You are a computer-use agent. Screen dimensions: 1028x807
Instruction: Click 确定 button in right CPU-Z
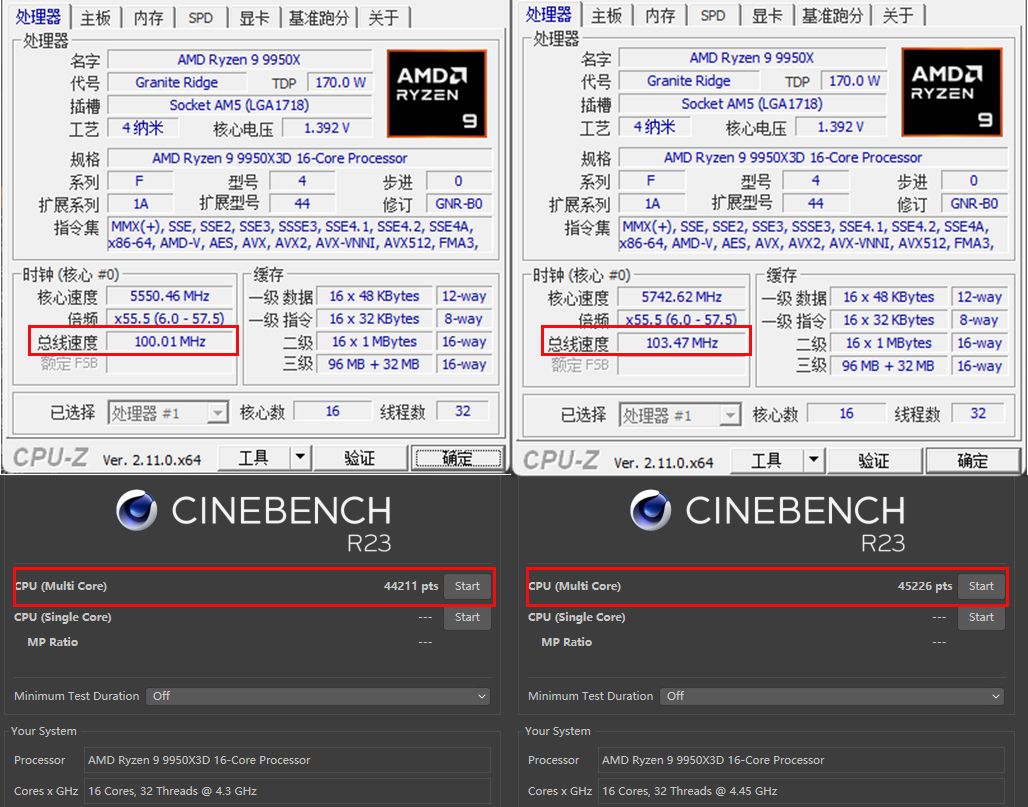[972, 460]
